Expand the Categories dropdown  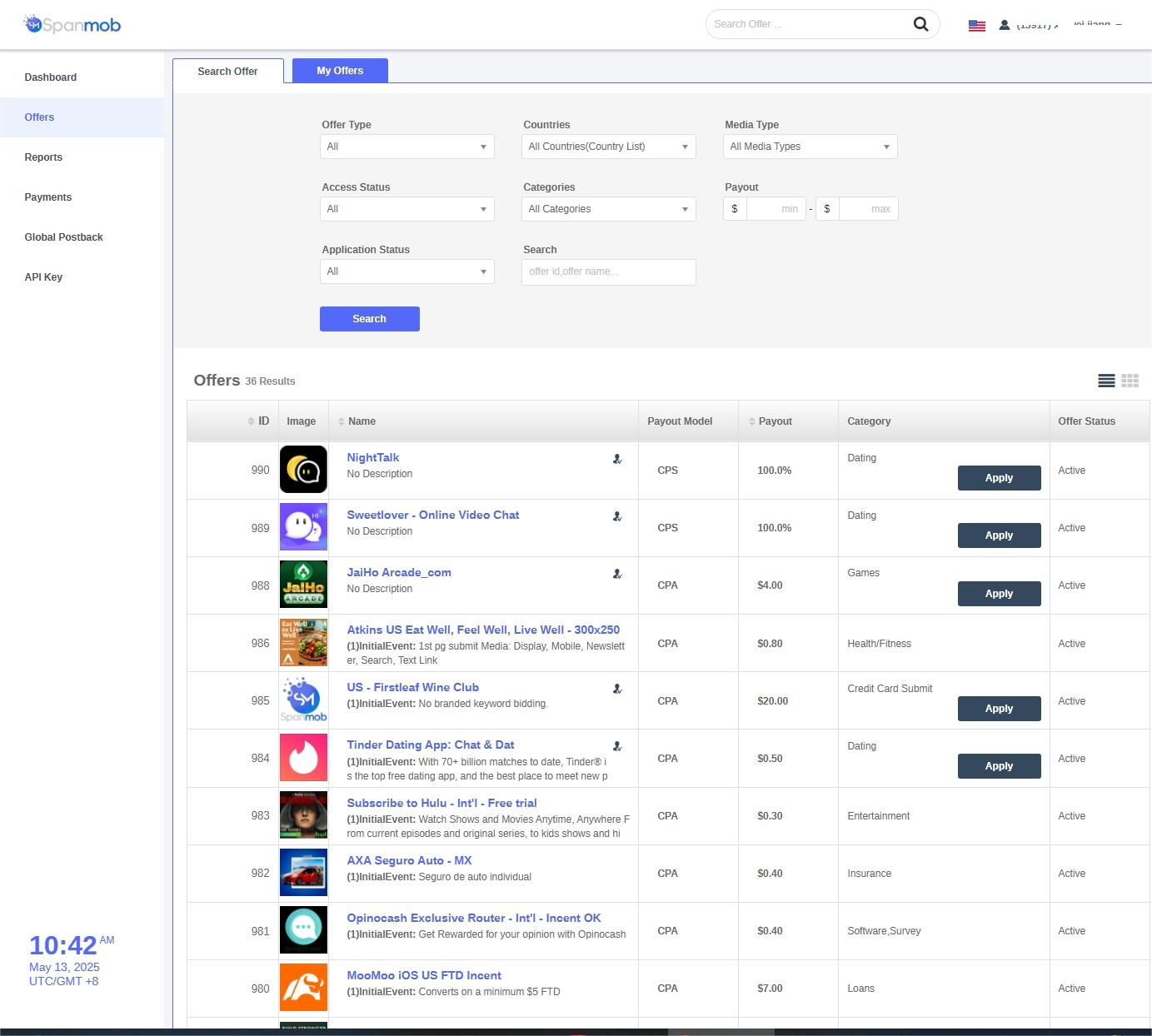pyautogui.click(x=609, y=209)
